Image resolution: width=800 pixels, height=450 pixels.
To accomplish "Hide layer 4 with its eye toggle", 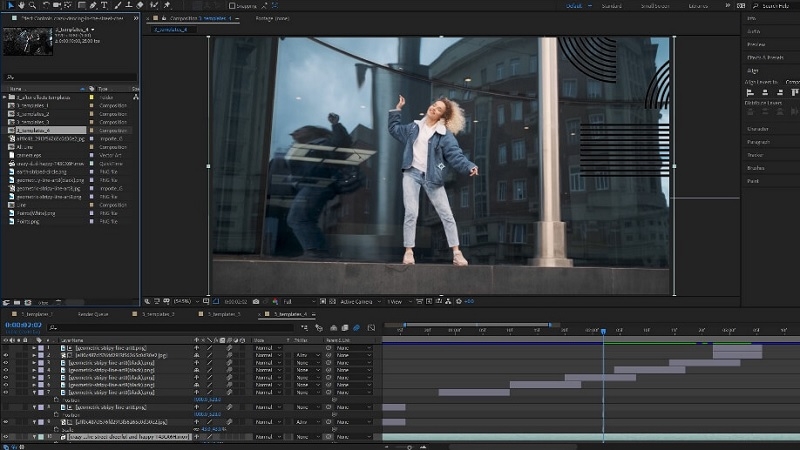I will 6,370.
